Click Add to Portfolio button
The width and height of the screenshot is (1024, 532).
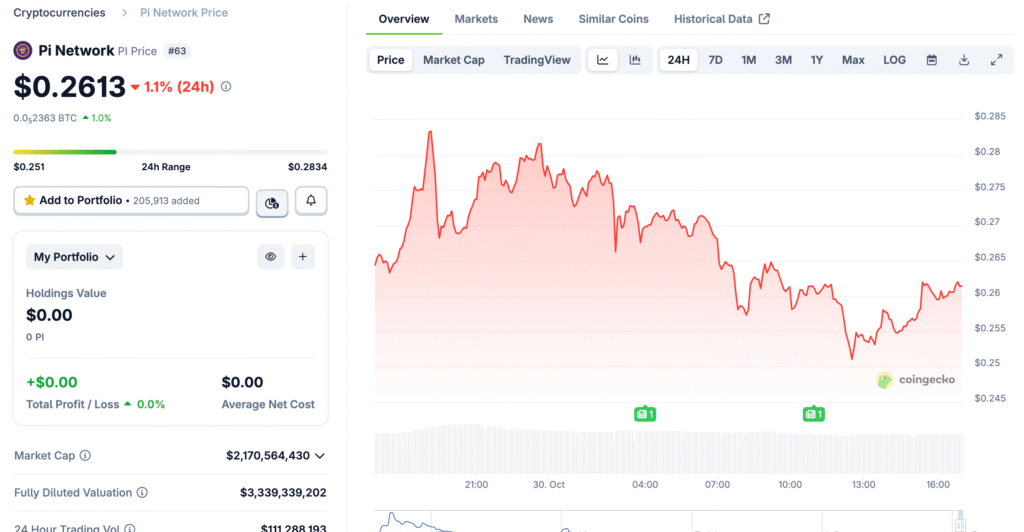pos(131,201)
